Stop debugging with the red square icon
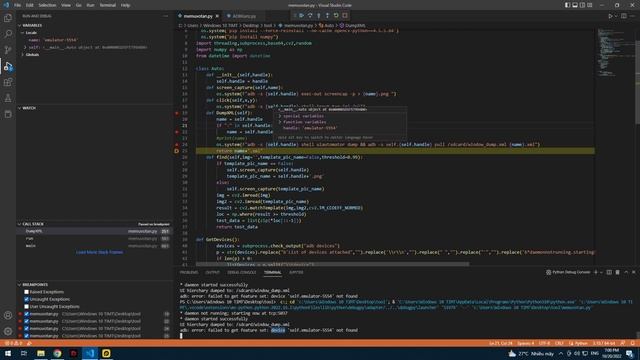Image resolution: width=640 pixels, height=360 pixels. 345,16
